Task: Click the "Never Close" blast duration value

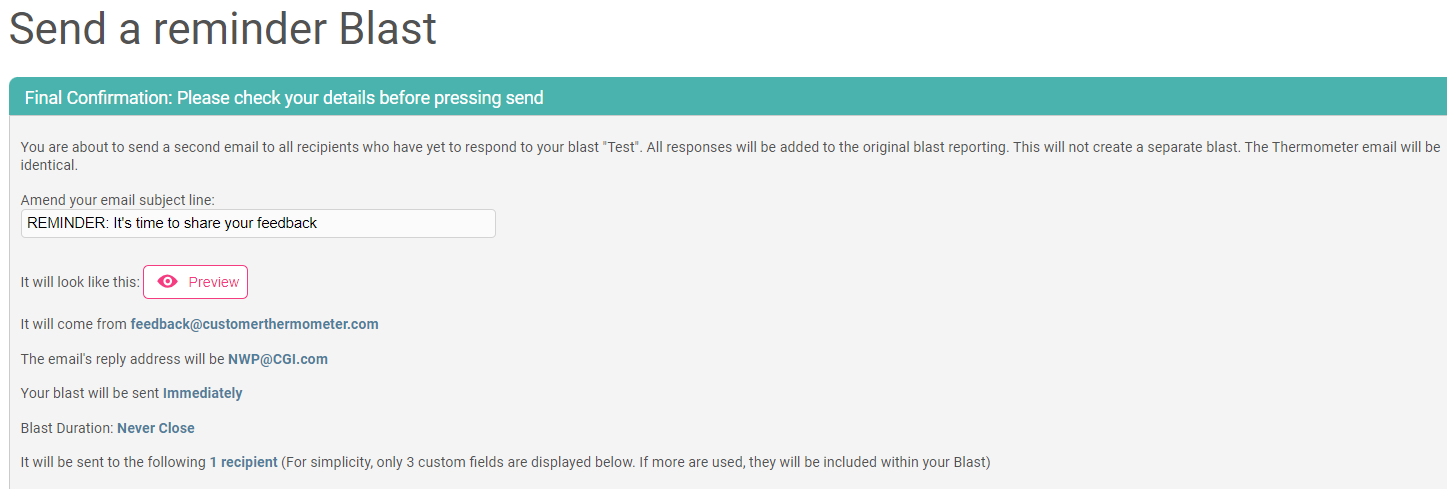Action: (x=156, y=428)
